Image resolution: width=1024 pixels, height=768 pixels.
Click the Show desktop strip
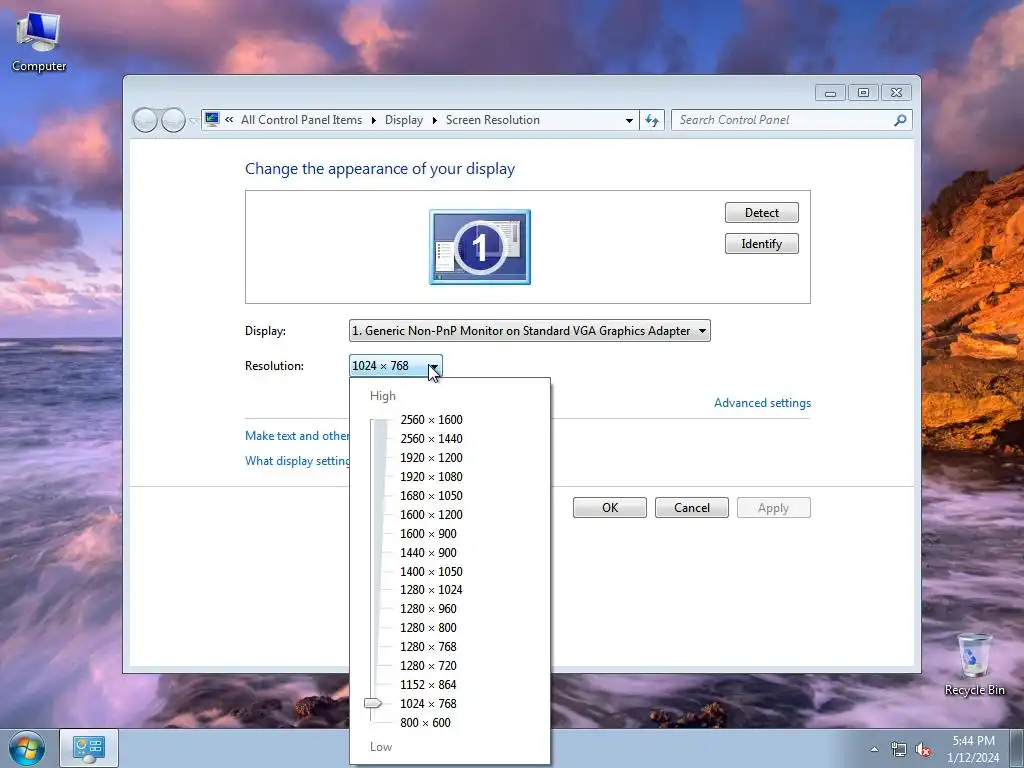(1017, 748)
